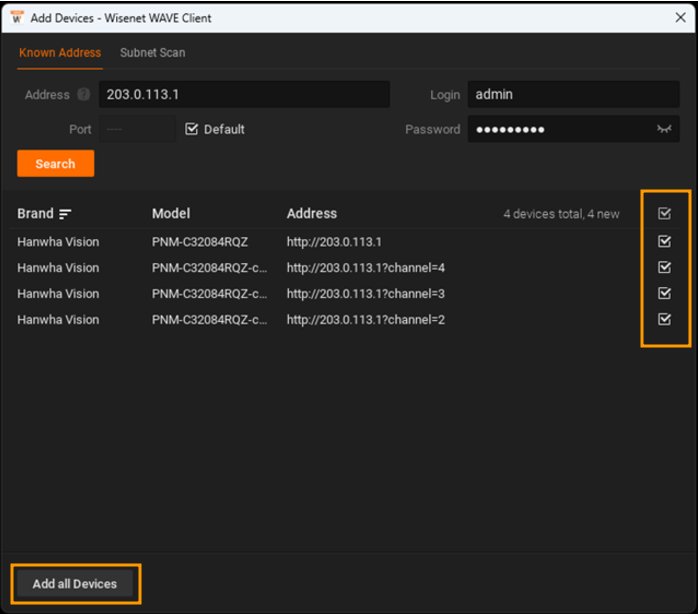Click Hanwha Vision in the channel=2 row
The width and height of the screenshot is (698, 614).
click(58, 320)
